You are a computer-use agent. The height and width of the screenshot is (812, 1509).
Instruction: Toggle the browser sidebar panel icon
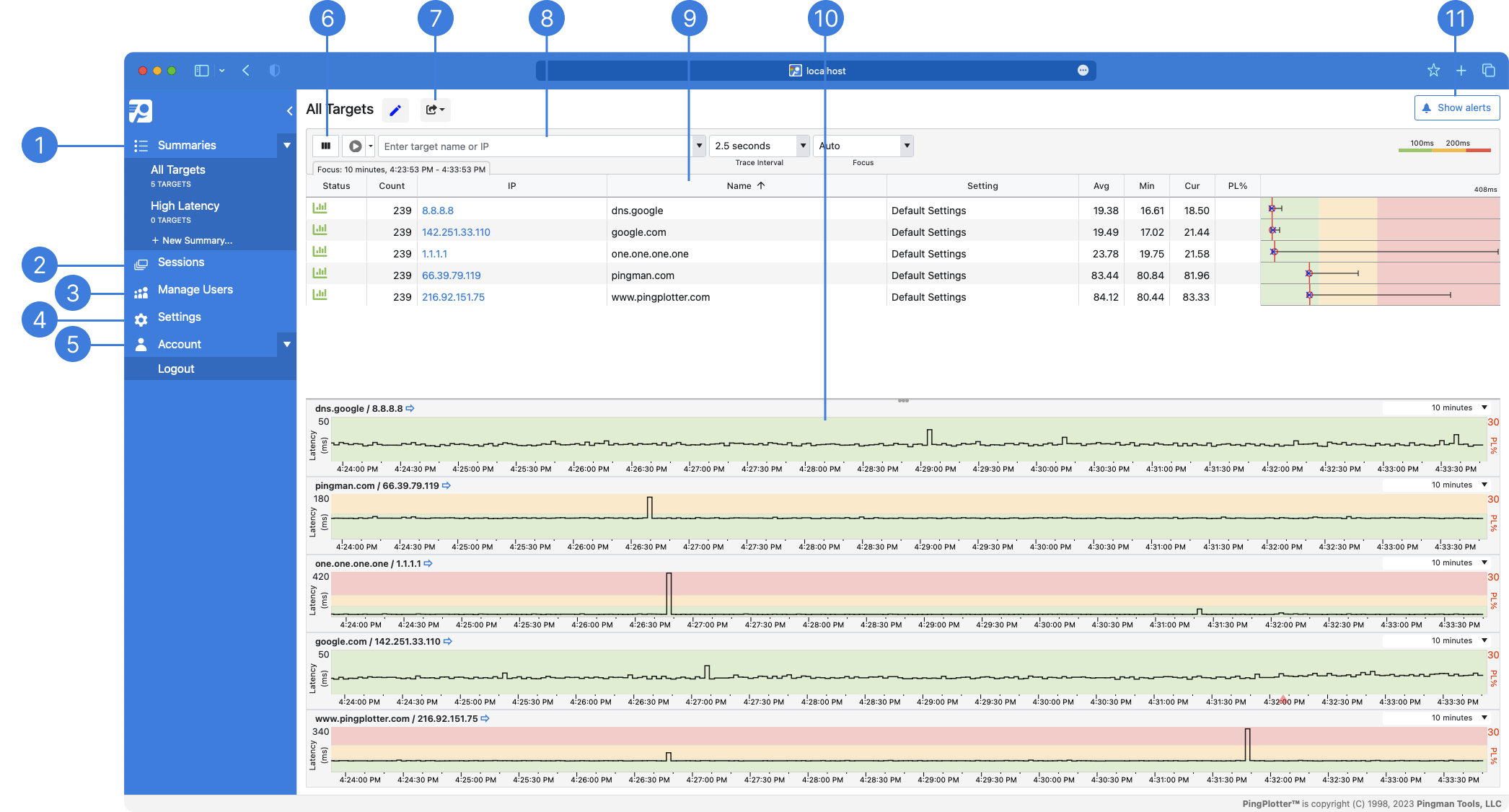(202, 71)
